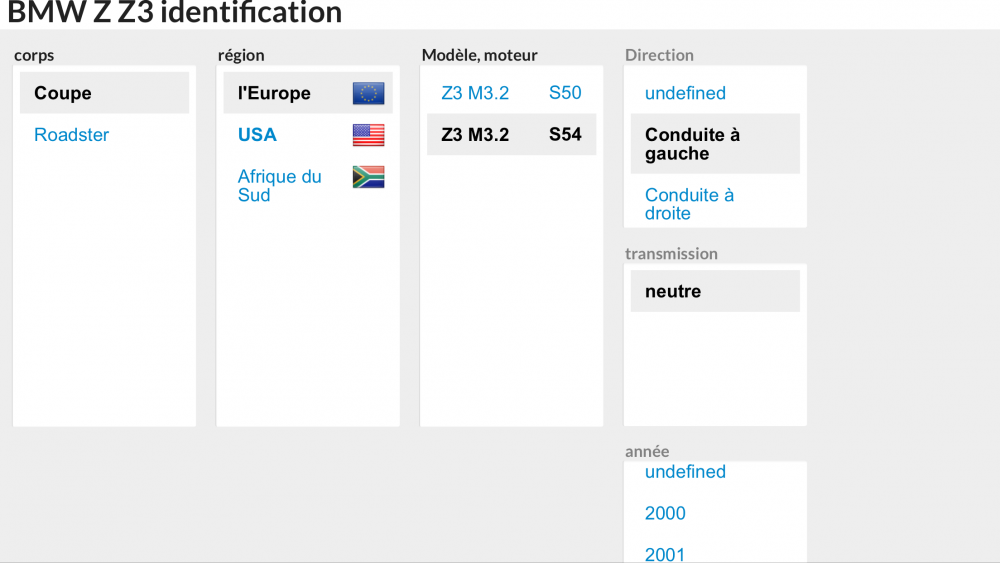Screen dimensions: 1000x563
Task: Click the BMW Z Z3 identification heading
Action: pyautogui.click(x=175, y=12)
